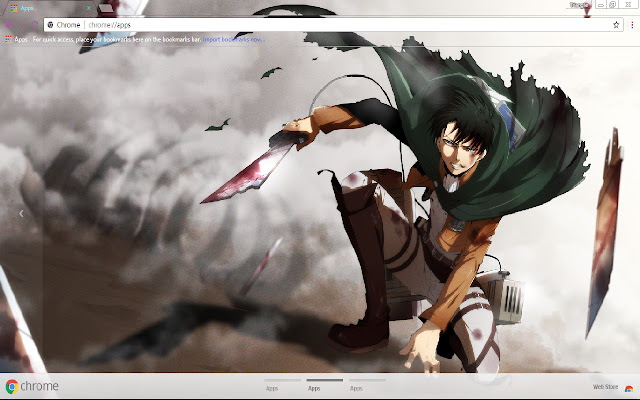Click Import bookmarks now link
Image resolution: width=640 pixels, height=400 pixels.
point(233,40)
